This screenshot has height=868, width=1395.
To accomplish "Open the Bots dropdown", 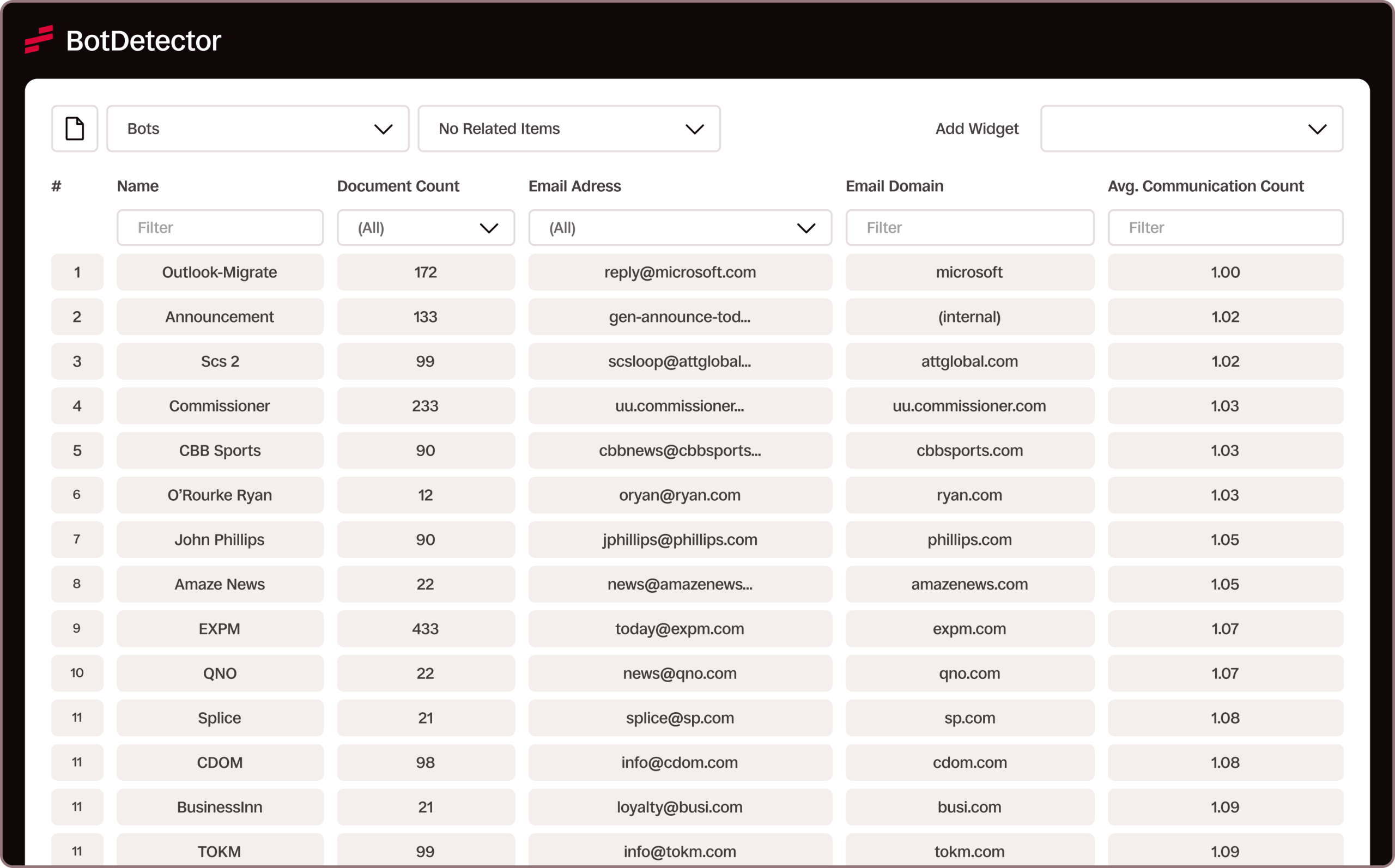I will click(x=258, y=129).
